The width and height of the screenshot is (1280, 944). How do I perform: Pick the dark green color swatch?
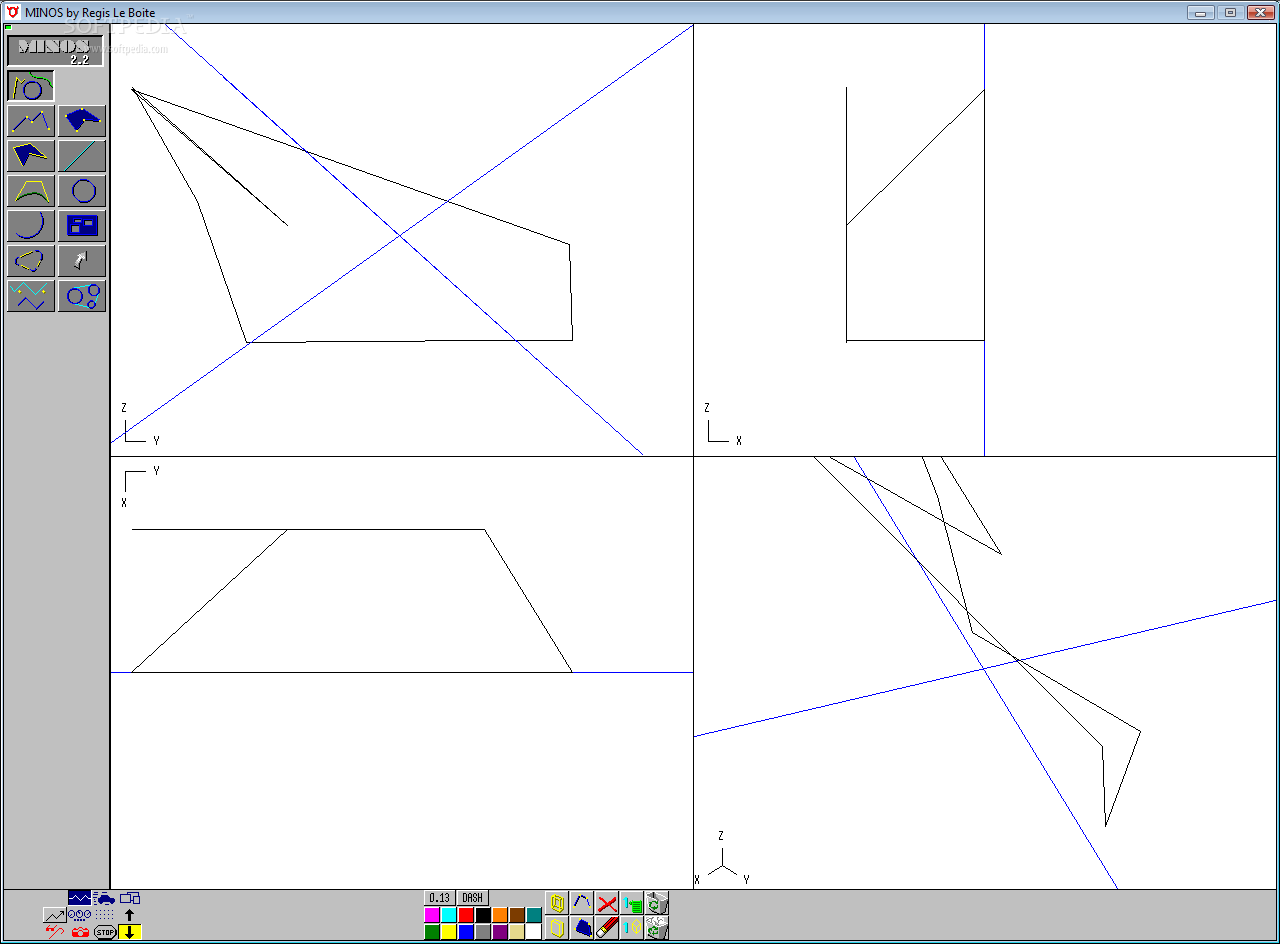pyautogui.click(x=432, y=932)
